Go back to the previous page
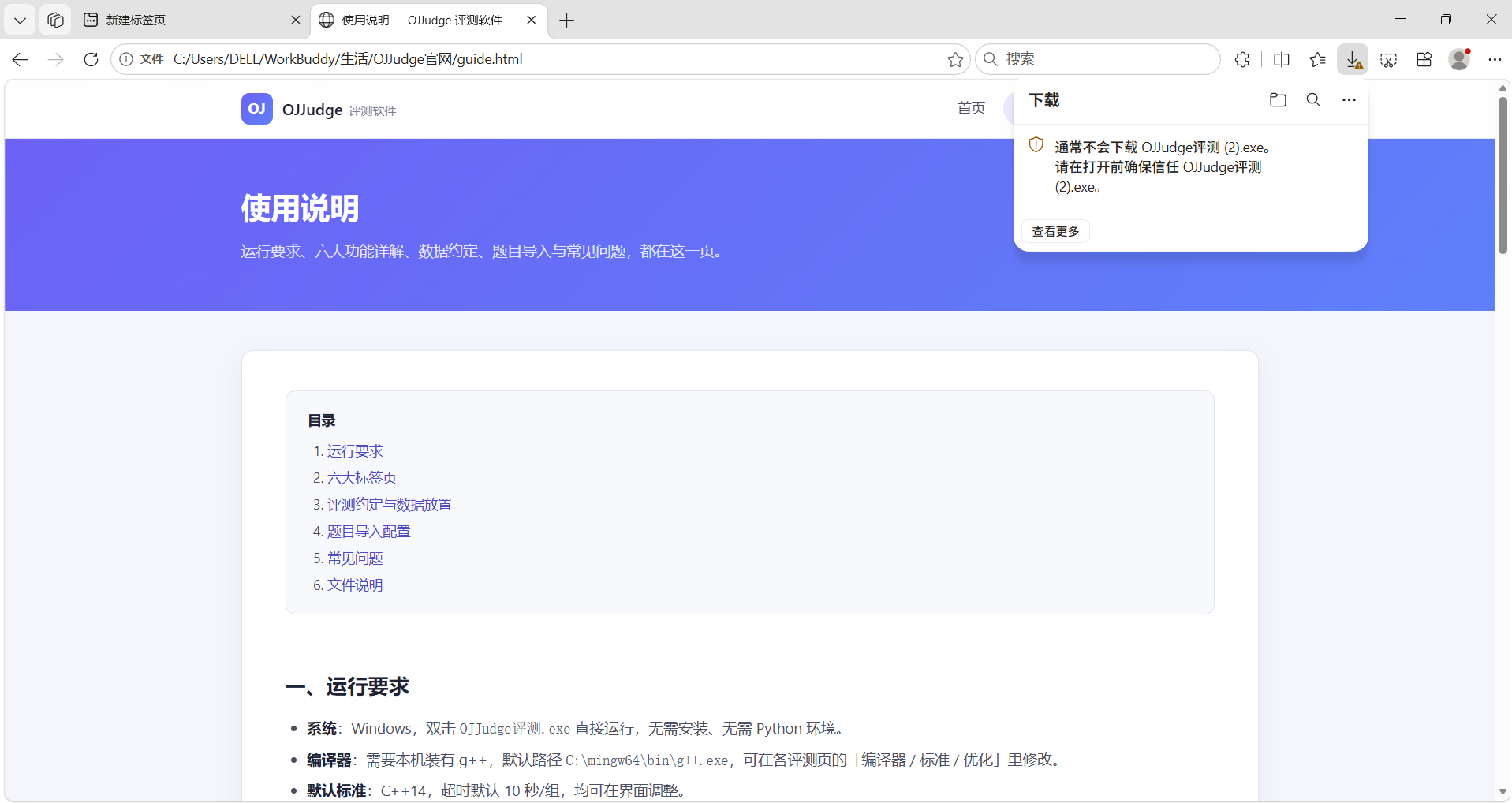Image resolution: width=1512 pixels, height=803 pixels. tap(21, 59)
